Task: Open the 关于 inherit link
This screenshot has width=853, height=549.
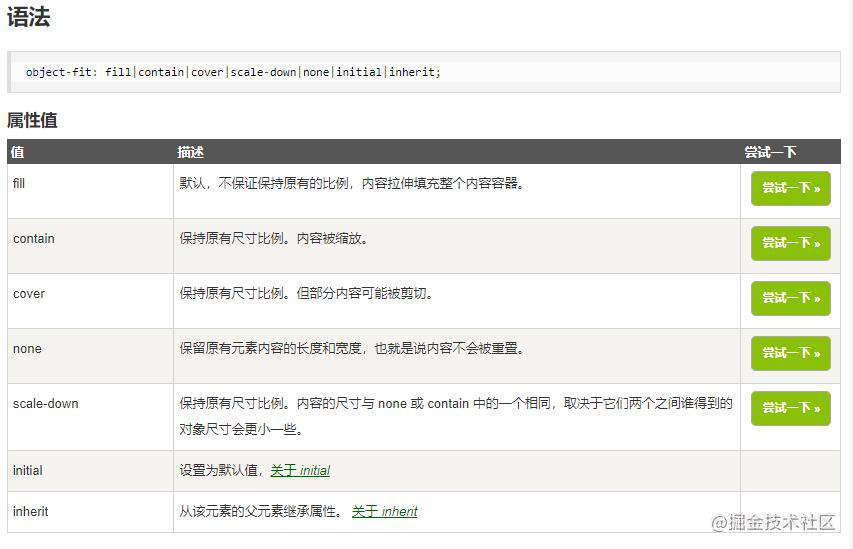Action: coord(385,511)
